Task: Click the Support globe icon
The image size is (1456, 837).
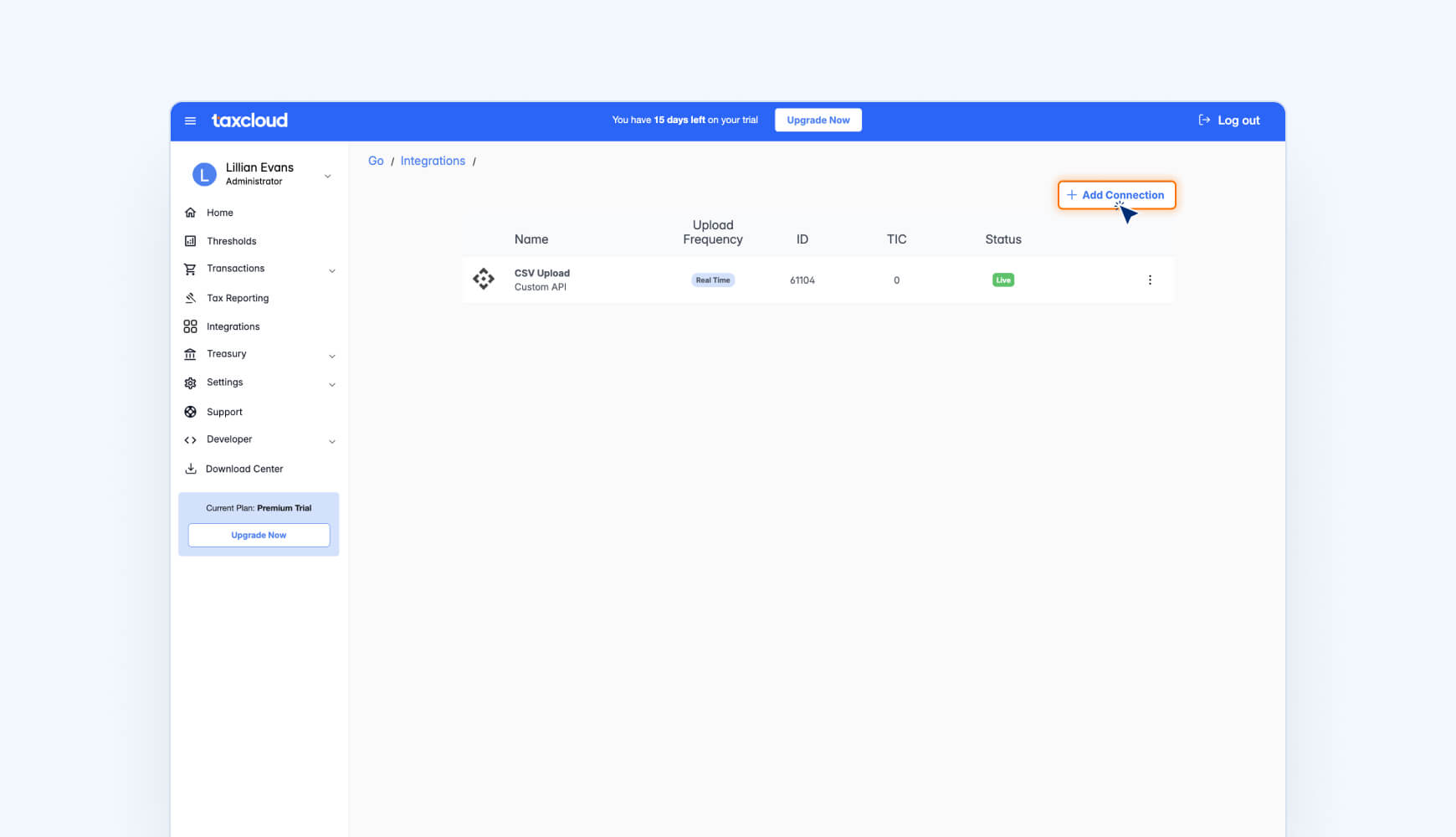Action: [x=191, y=411]
